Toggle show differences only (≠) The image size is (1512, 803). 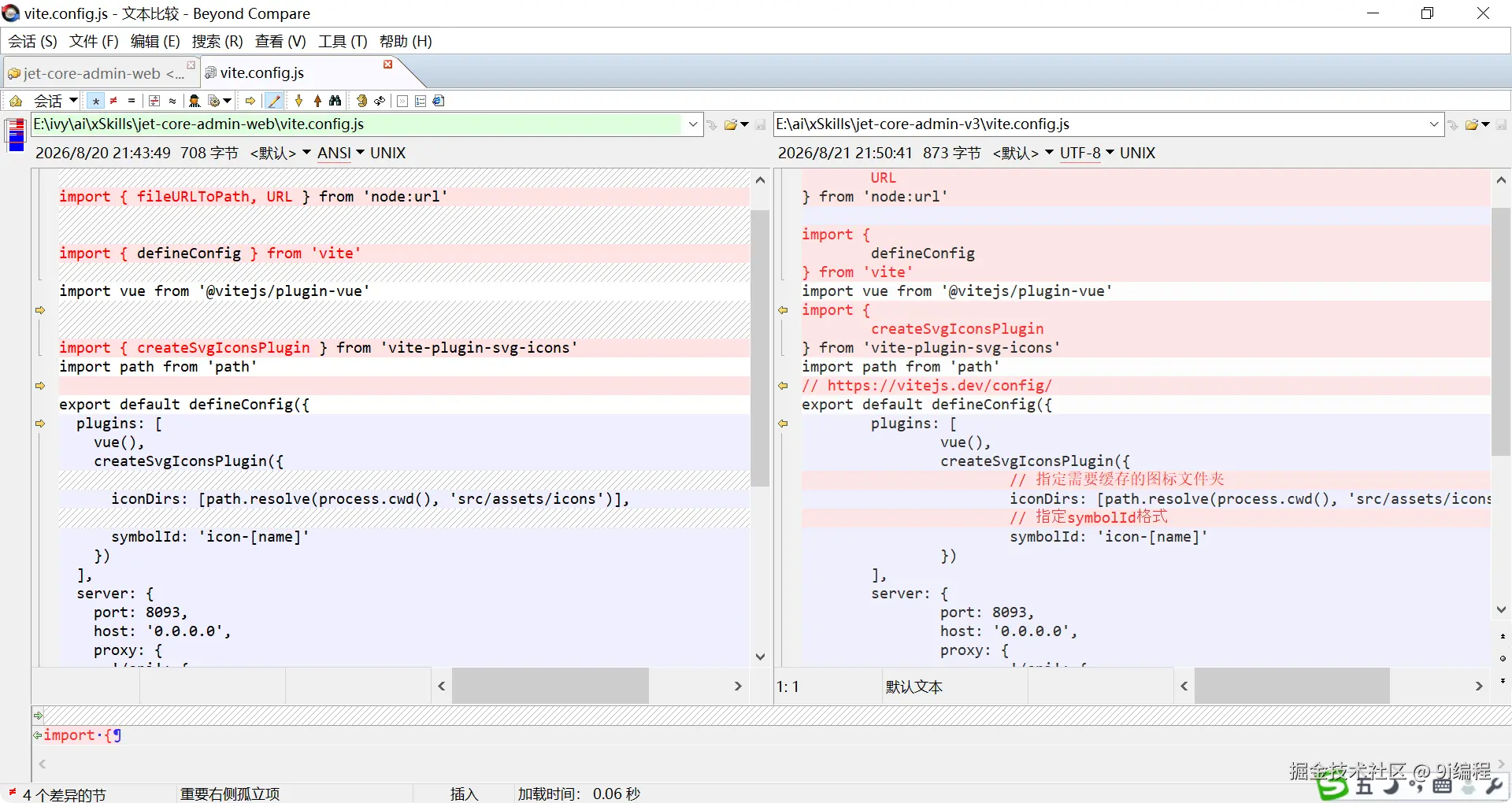(113, 101)
